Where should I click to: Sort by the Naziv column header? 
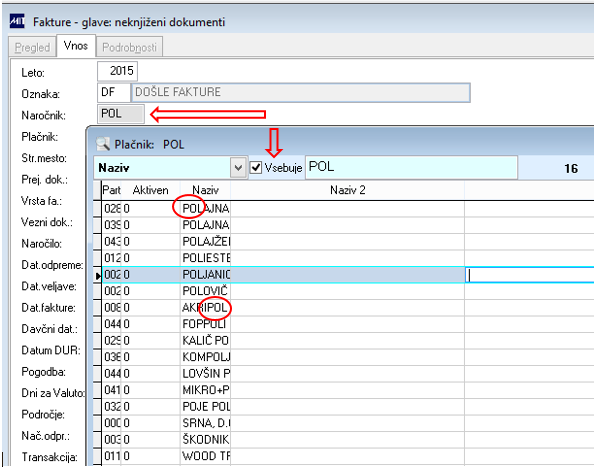click(205, 190)
